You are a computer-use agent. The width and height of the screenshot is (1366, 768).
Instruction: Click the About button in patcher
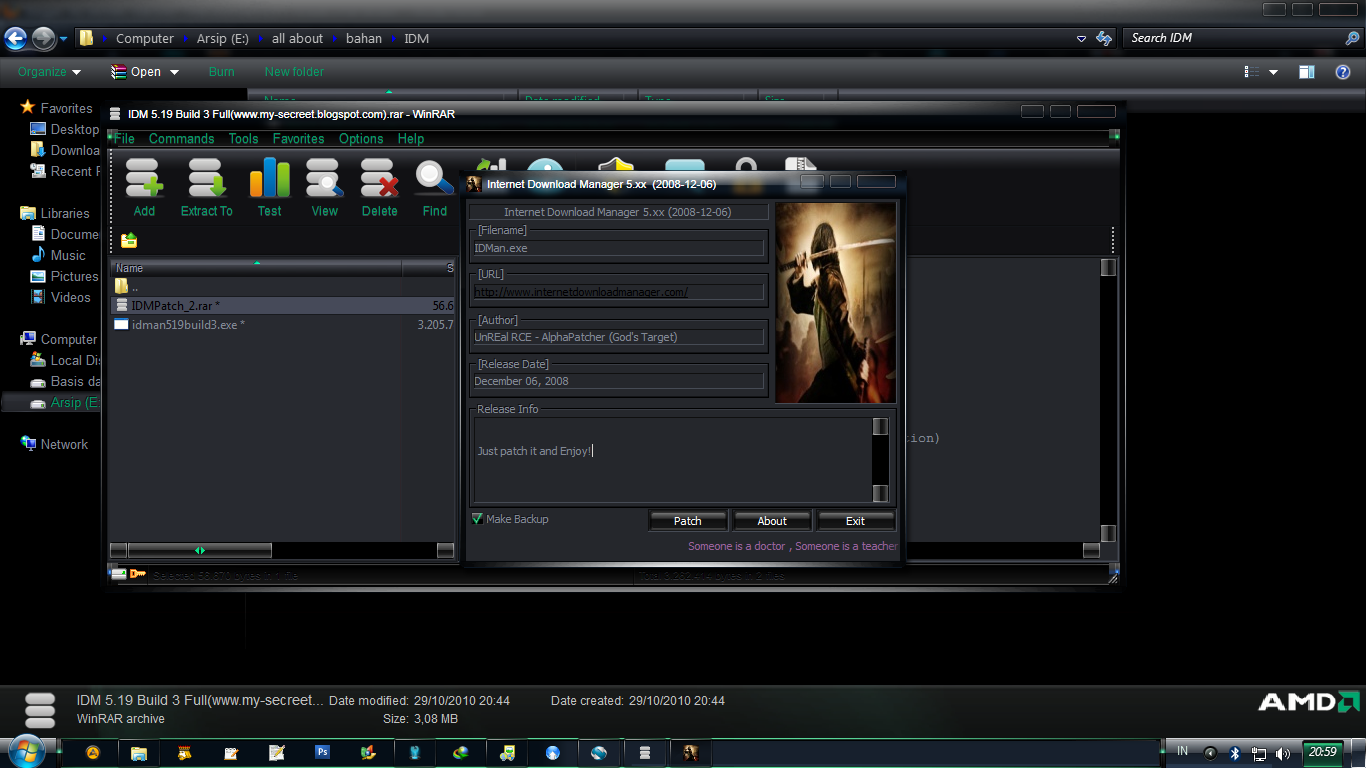click(771, 520)
